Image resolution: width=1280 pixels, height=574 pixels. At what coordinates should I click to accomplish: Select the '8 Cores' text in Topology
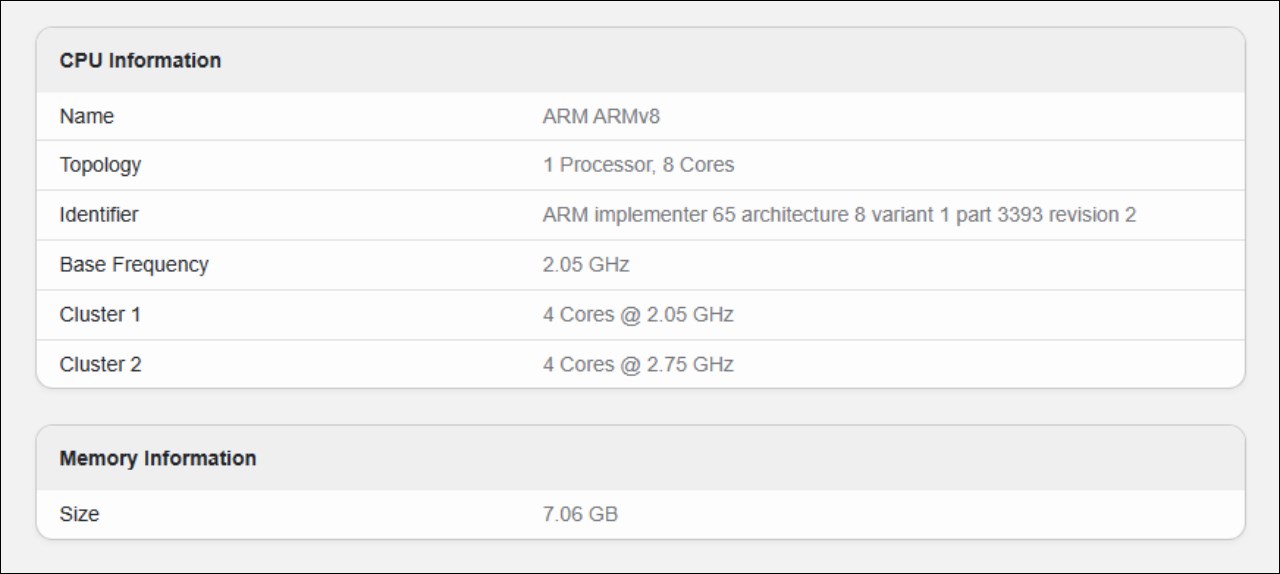699,164
